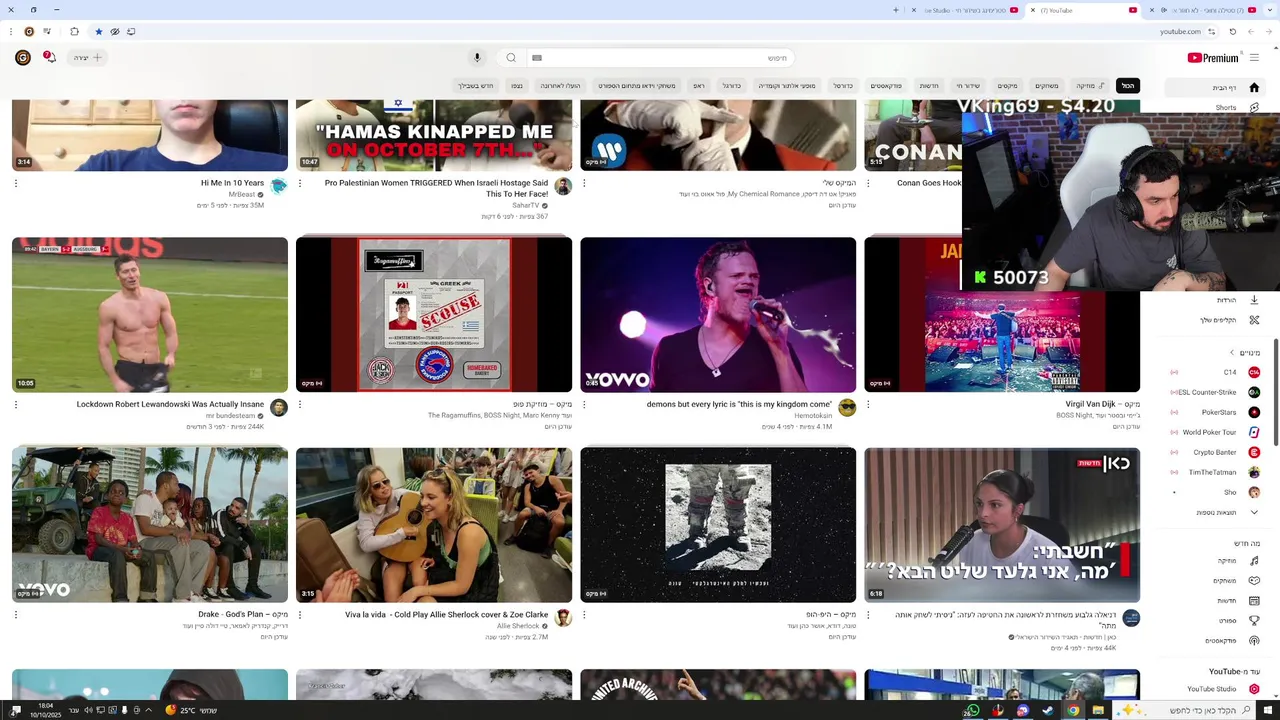Image resolution: width=1280 pixels, height=720 pixels.
Task: Open Steam from the taskbar
Action: tap(1048, 710)
